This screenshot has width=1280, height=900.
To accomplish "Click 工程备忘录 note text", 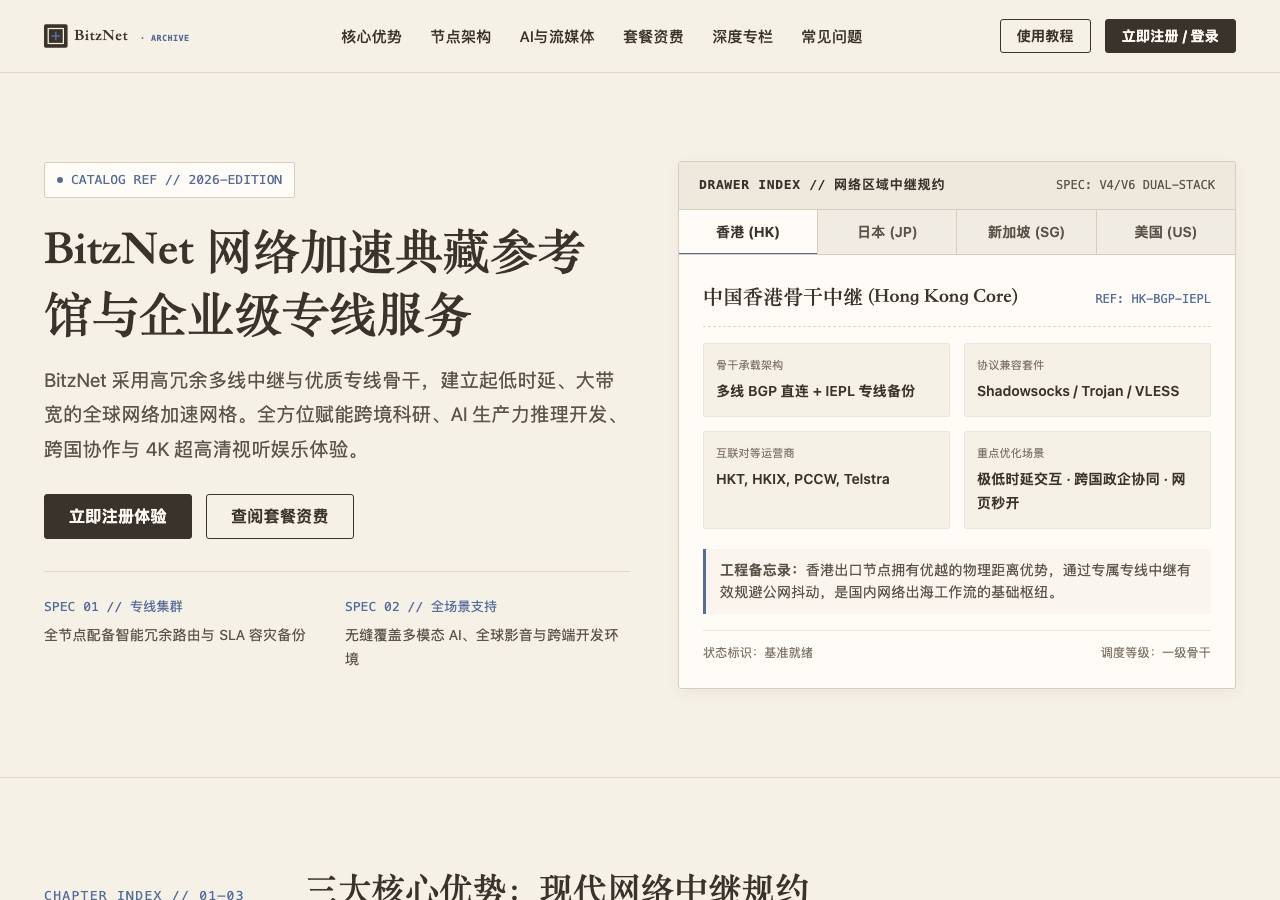I will [957, 581].
